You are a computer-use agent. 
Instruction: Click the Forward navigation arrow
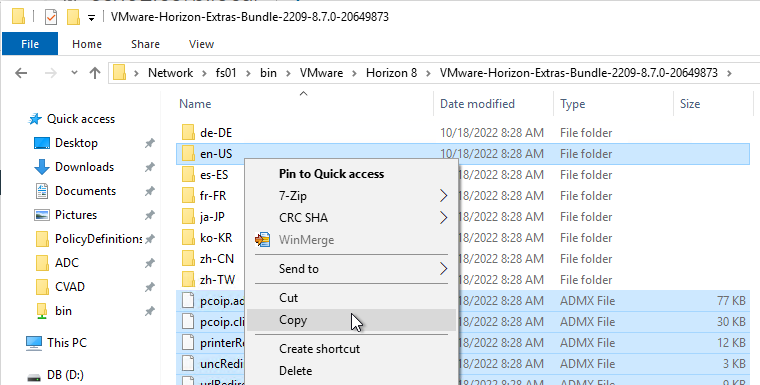[x=50, y=73]
